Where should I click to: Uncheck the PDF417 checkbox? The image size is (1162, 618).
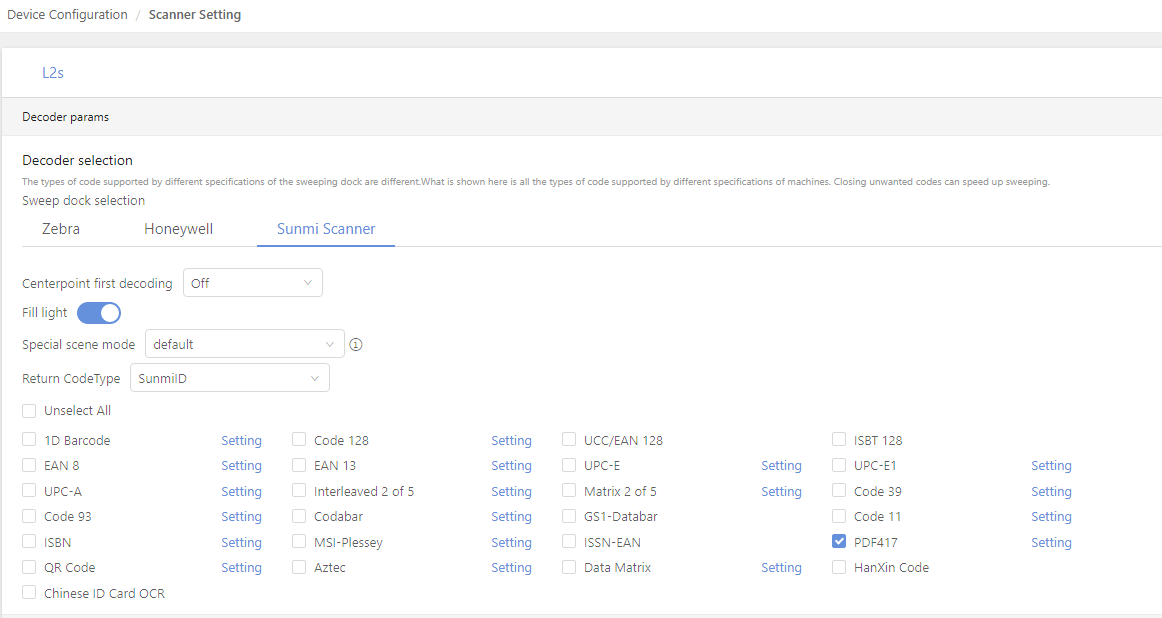[x=839, y=542]
